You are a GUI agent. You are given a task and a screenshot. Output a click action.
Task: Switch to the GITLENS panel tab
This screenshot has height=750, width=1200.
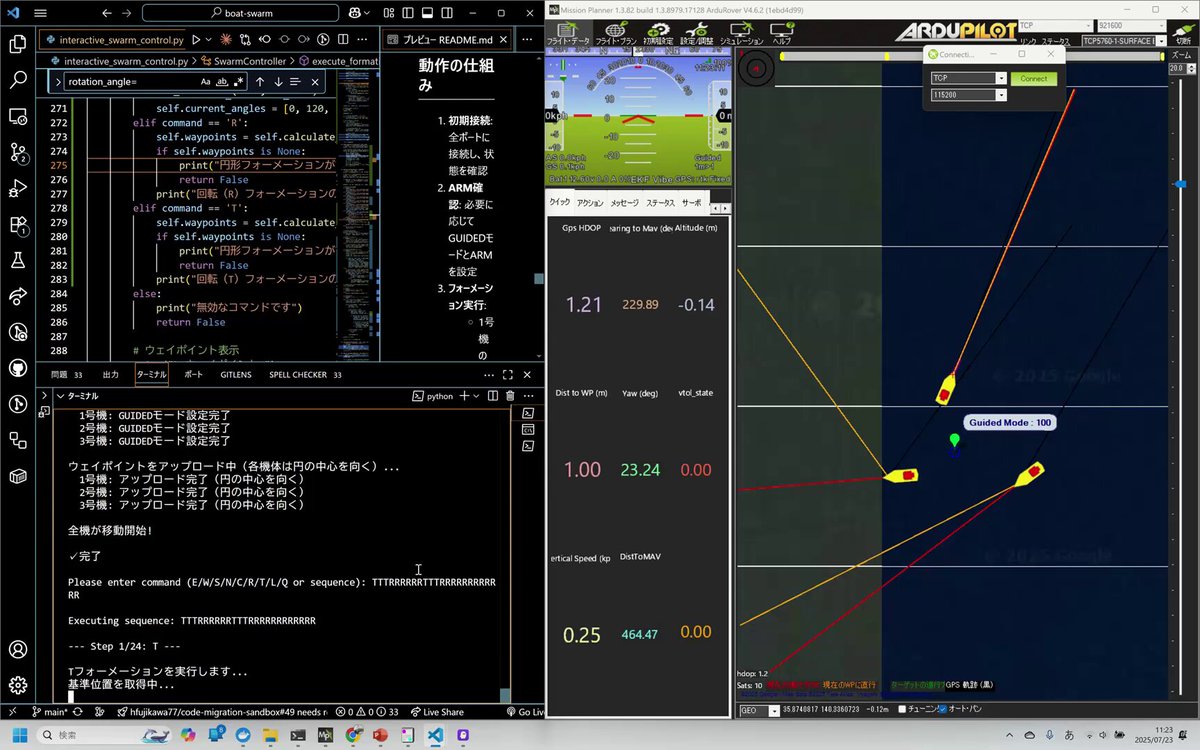pos(236,375)
